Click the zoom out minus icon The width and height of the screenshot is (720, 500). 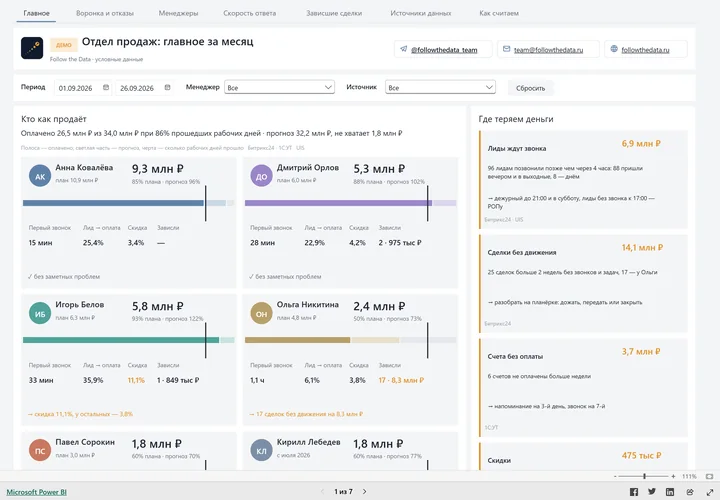[x=615, y=477]
